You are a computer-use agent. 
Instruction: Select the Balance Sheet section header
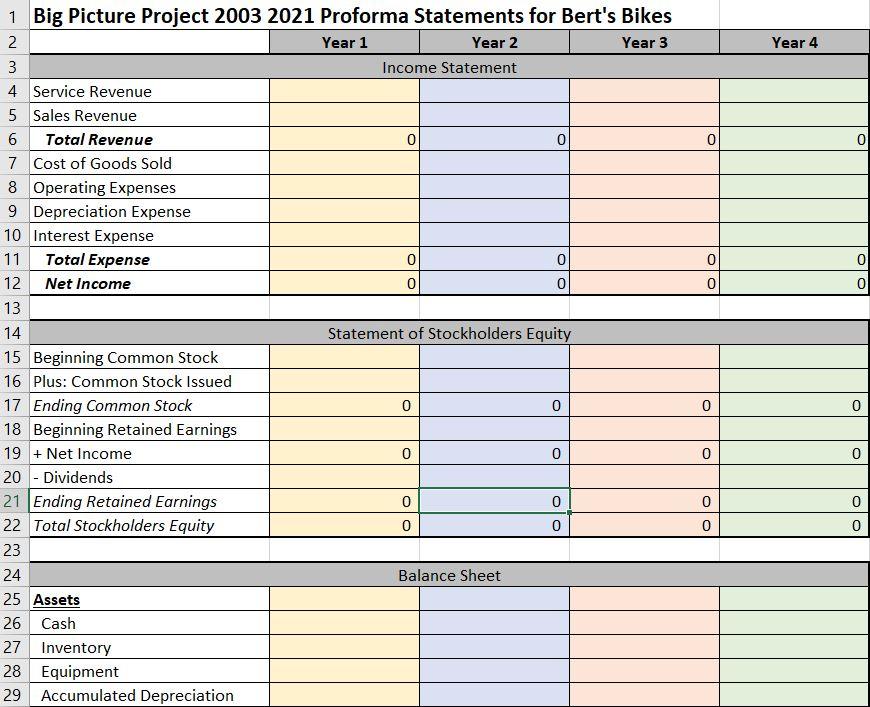(450, 575)
